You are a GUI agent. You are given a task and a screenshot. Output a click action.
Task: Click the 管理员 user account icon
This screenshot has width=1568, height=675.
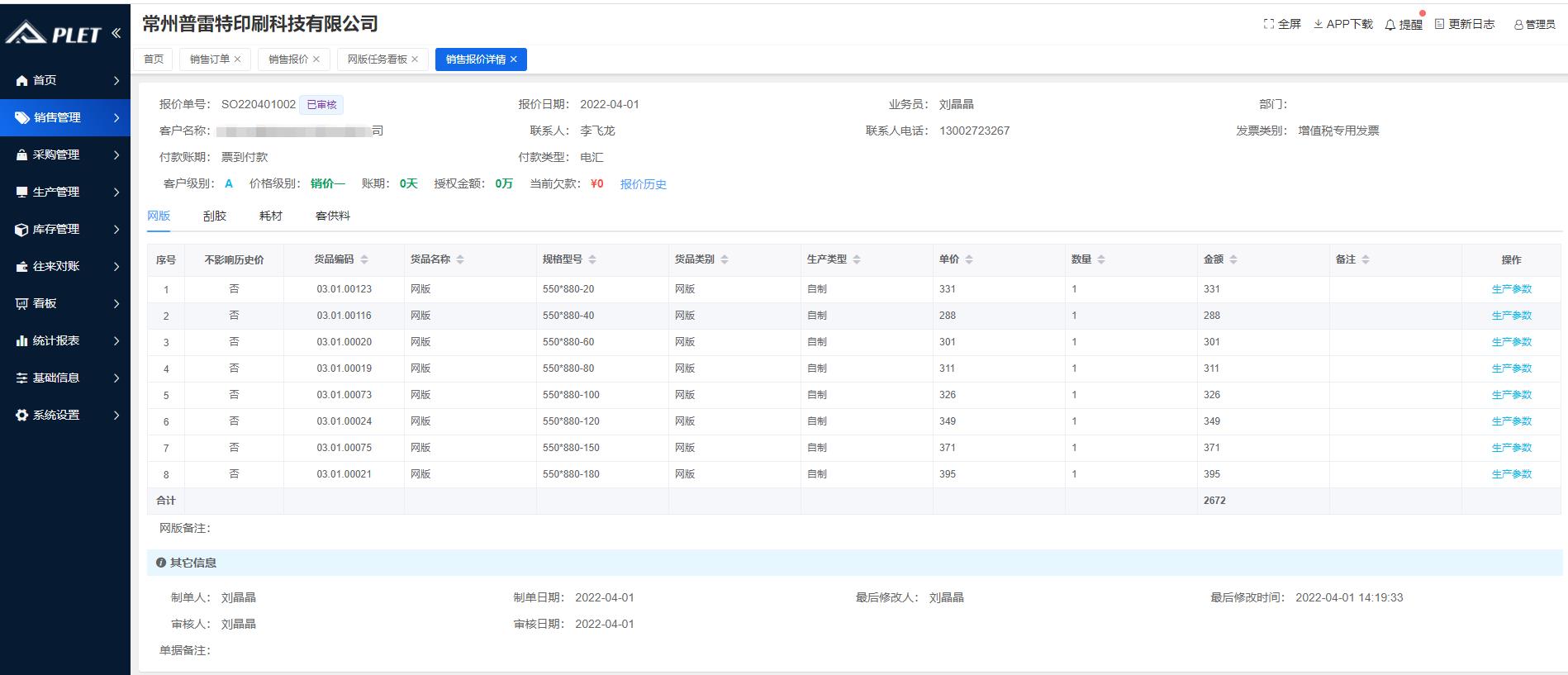pyautogui.click(x=1518, y=25)
